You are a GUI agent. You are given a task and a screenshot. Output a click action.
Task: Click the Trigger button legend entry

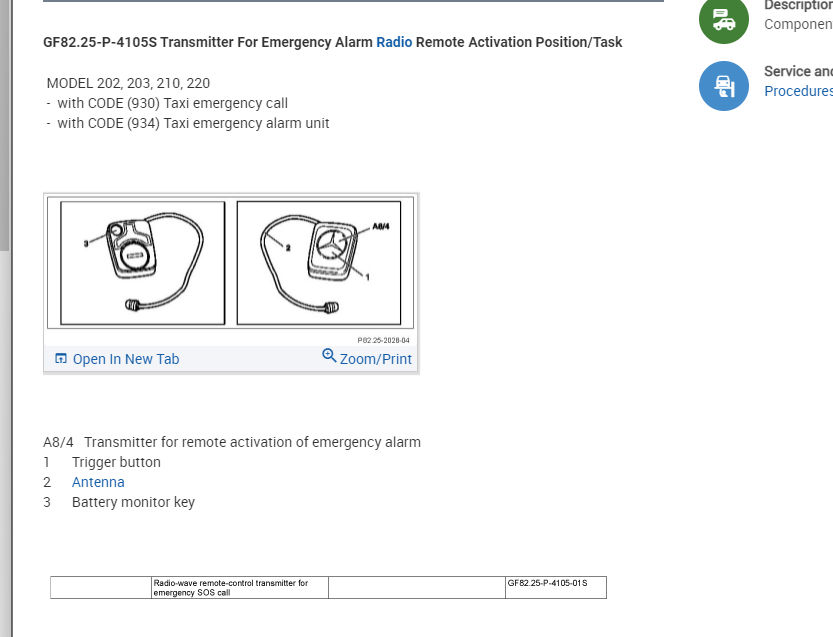click(x=116, y=462)
